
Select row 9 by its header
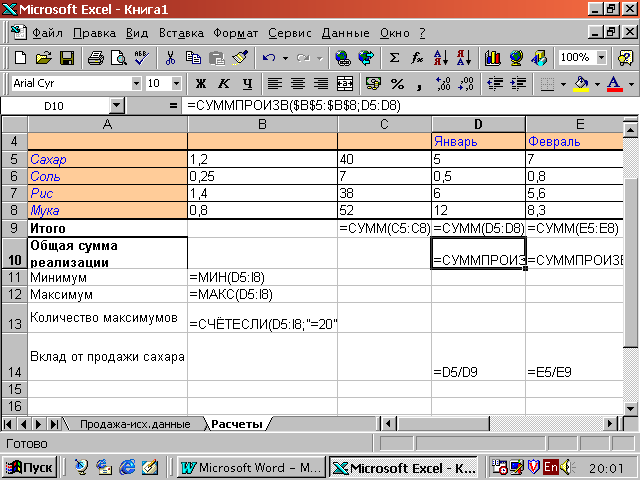pos(14,228)
